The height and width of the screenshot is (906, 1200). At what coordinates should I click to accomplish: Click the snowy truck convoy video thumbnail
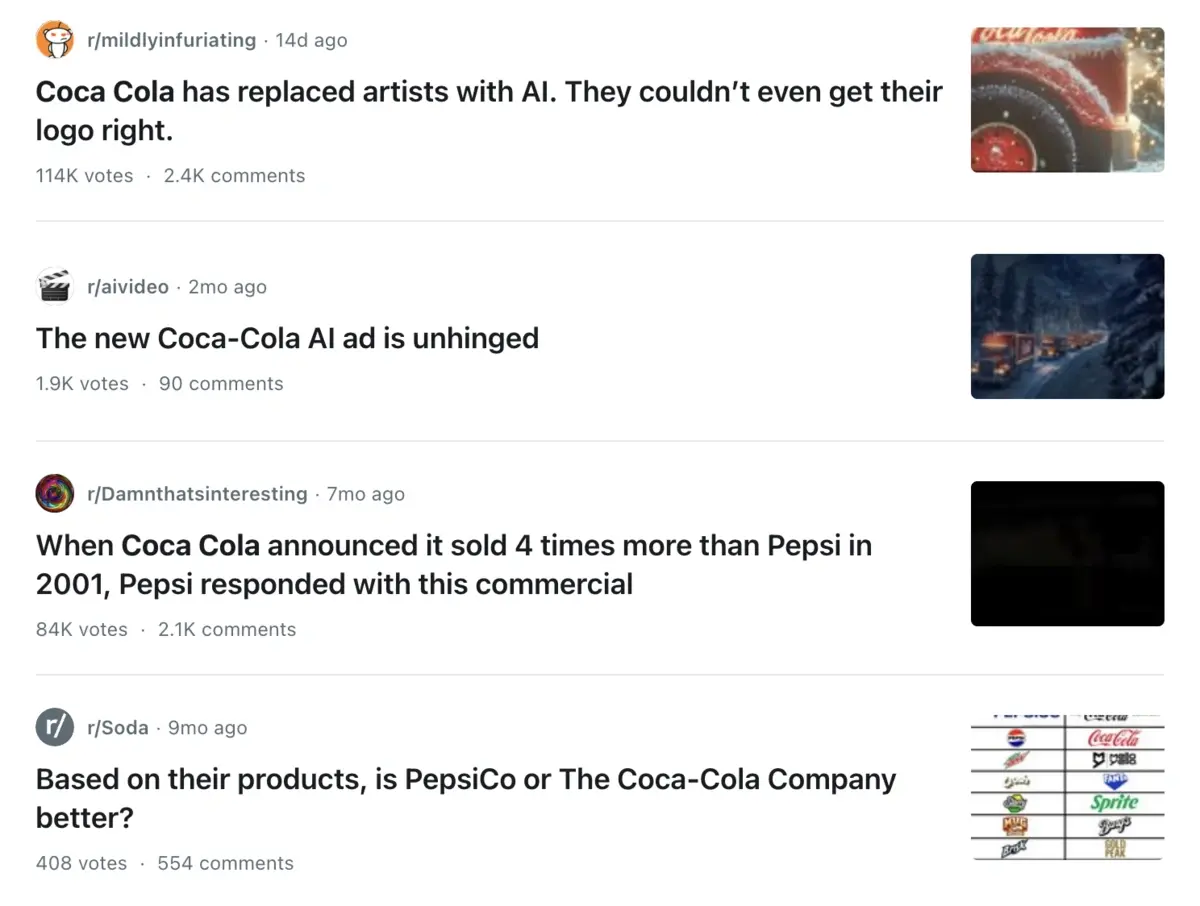tap(1067, 326)
